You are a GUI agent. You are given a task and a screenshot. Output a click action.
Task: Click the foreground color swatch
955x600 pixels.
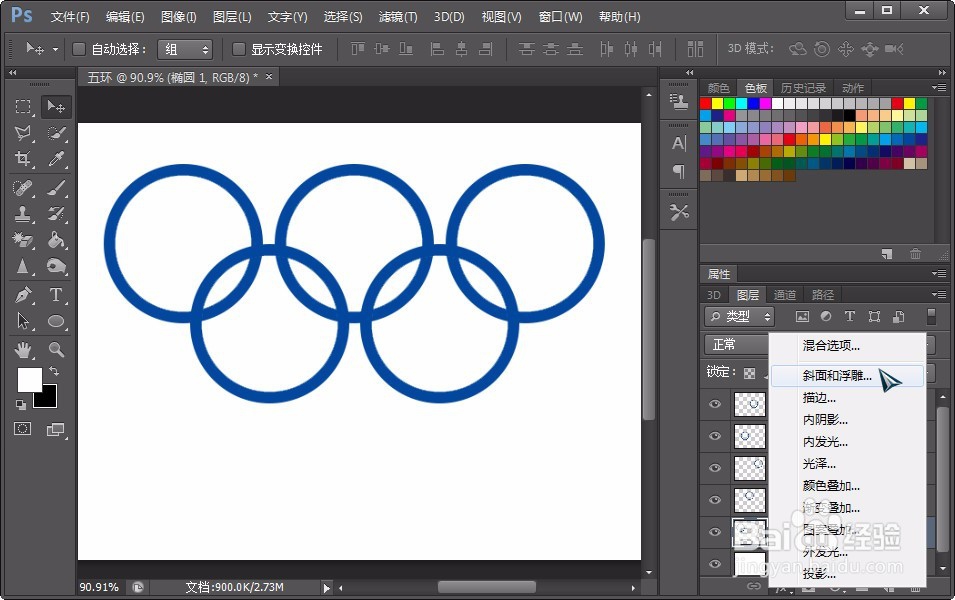point(29,379)
